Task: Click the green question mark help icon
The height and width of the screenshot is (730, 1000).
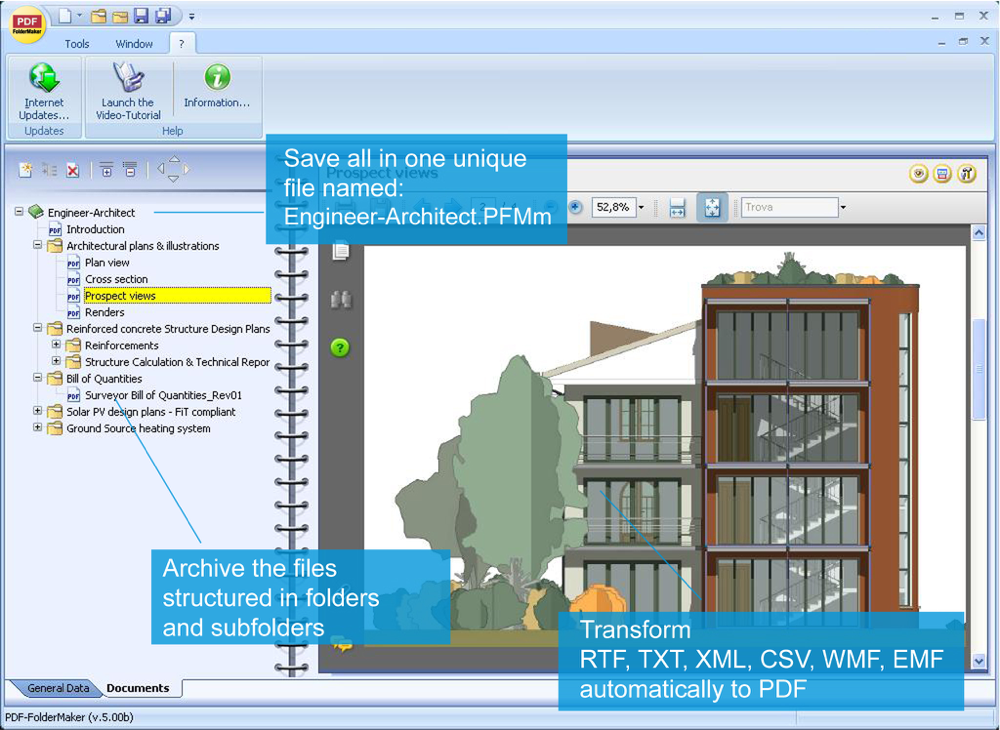Action: (x=341, y=348)
